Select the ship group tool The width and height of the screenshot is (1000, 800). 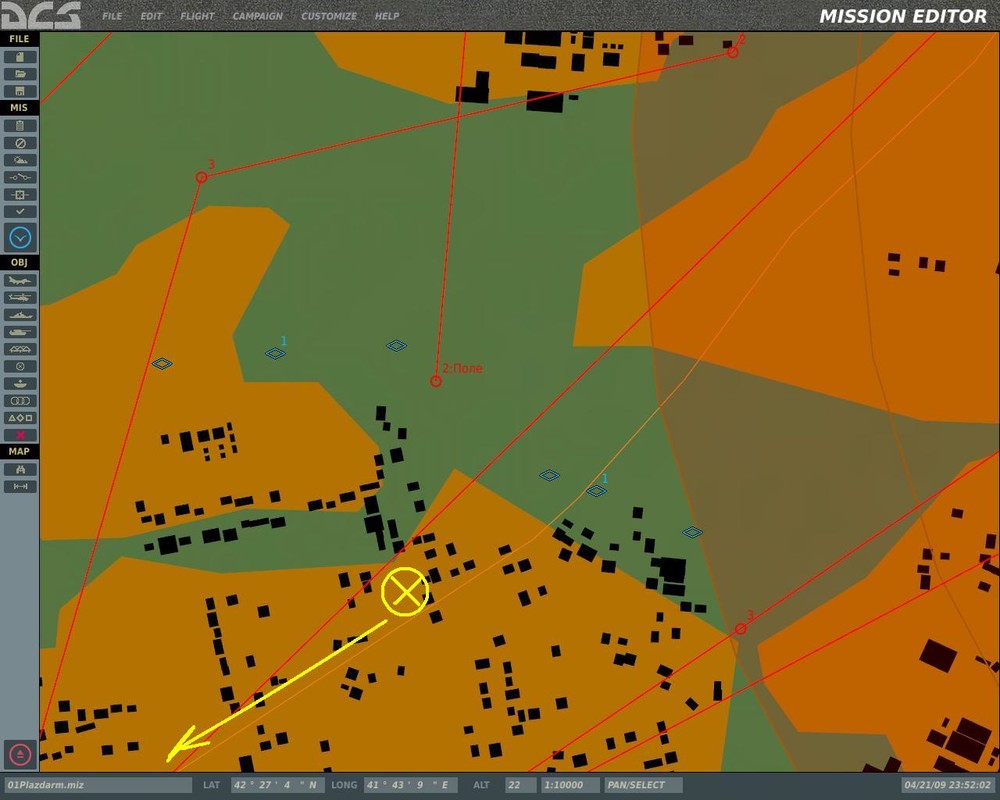[x=20, y=315]
